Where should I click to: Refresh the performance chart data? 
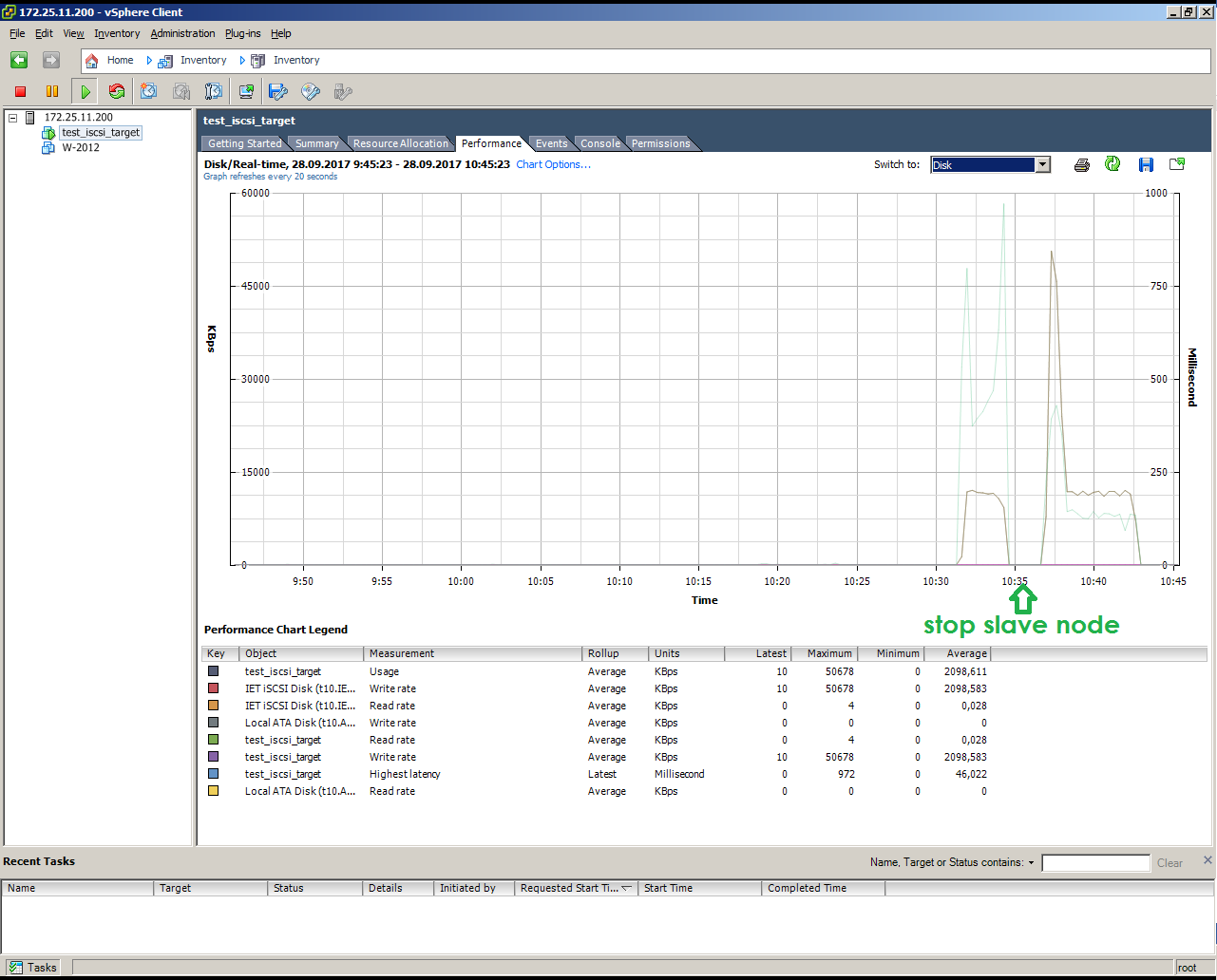point(1112,164)
